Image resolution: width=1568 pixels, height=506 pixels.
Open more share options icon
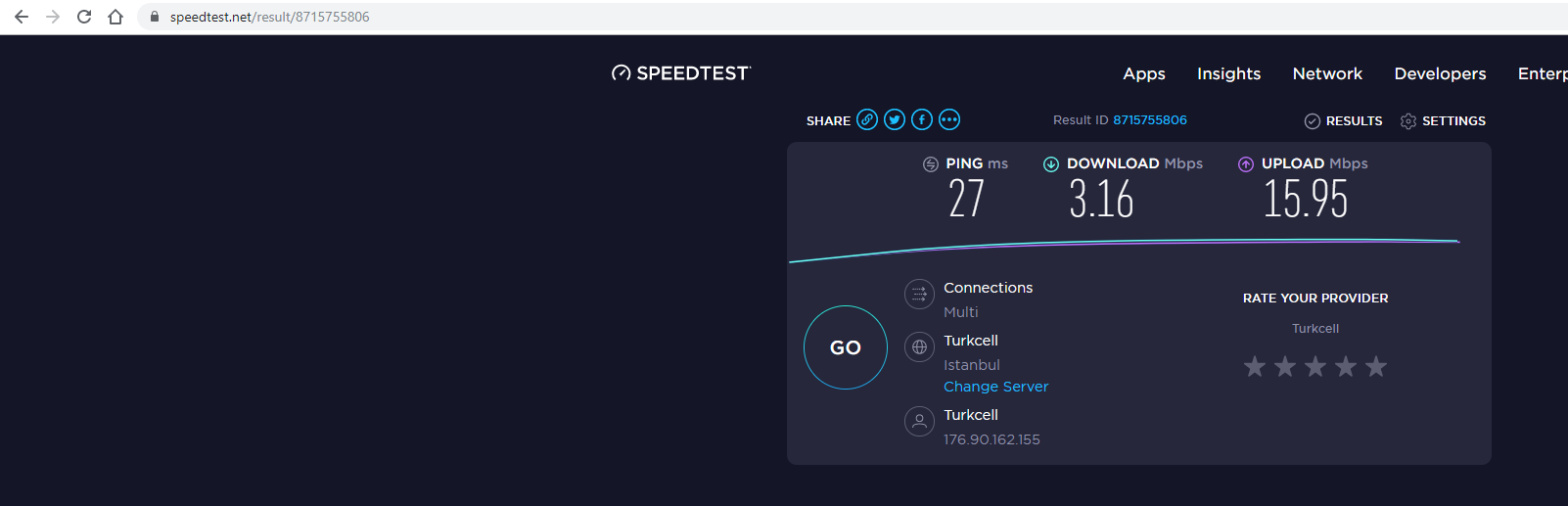[x=949, y=119]
